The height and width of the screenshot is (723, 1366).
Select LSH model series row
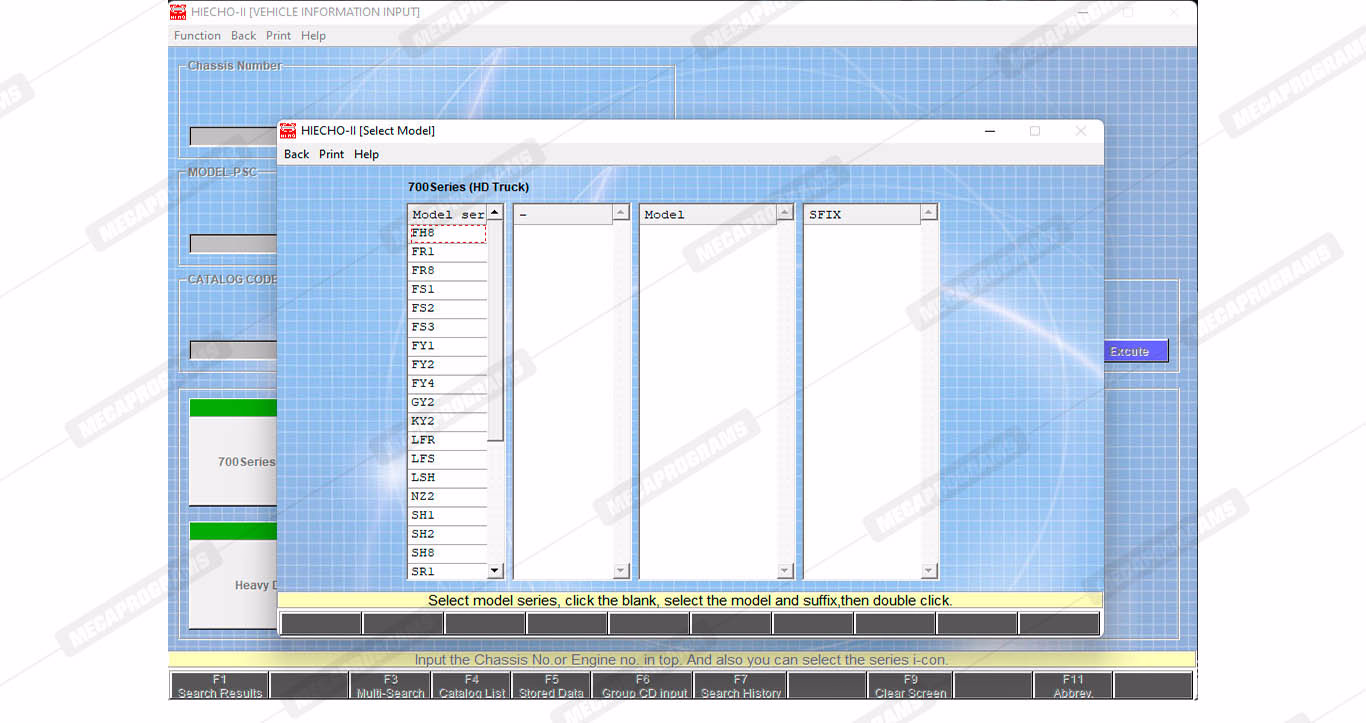(447, 477)
